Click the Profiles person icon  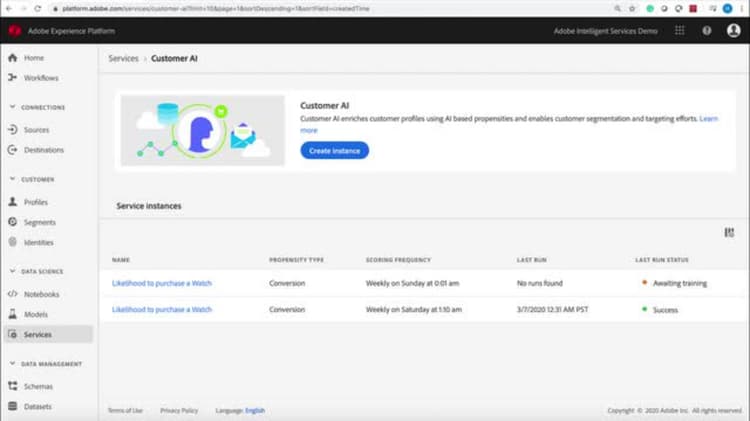pyautogui.click(x=13, y=202)
